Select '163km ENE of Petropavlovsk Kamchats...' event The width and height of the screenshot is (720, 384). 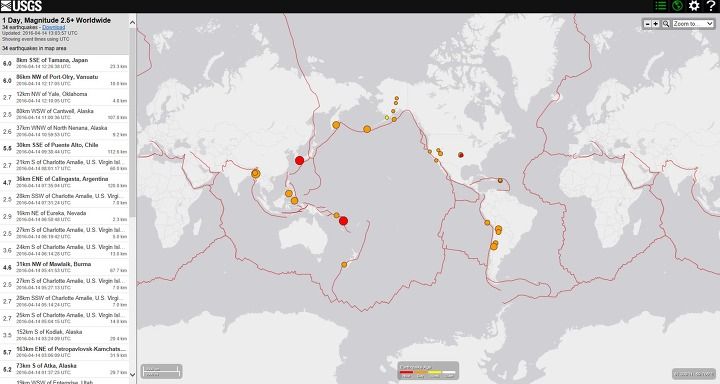pos(65,352)
